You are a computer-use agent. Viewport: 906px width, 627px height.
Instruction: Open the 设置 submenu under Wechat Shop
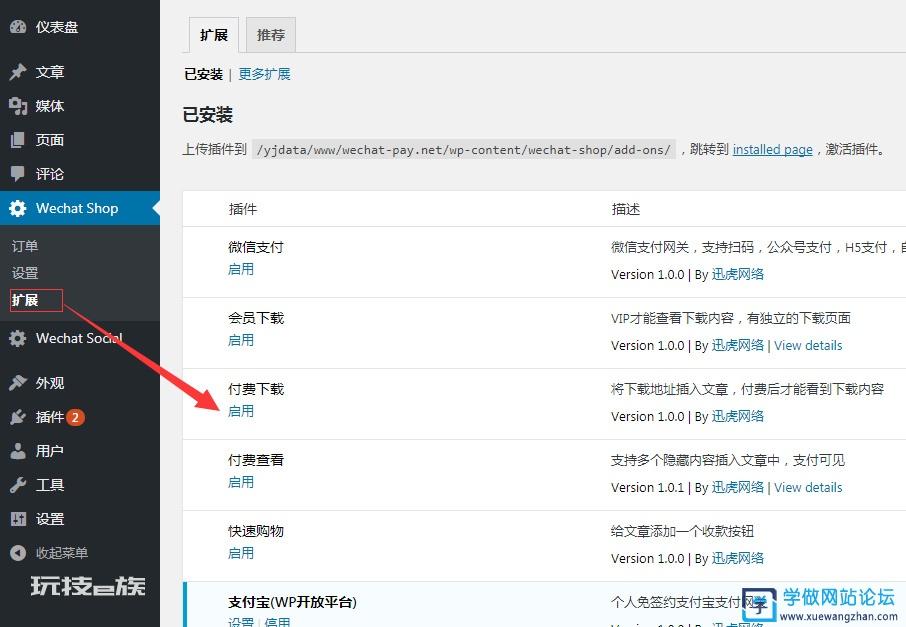(25, 273)
